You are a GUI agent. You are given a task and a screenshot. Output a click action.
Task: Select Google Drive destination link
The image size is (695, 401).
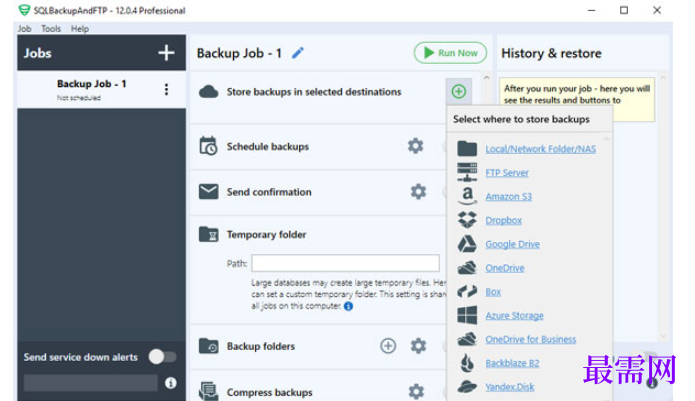tap(512, 244)
